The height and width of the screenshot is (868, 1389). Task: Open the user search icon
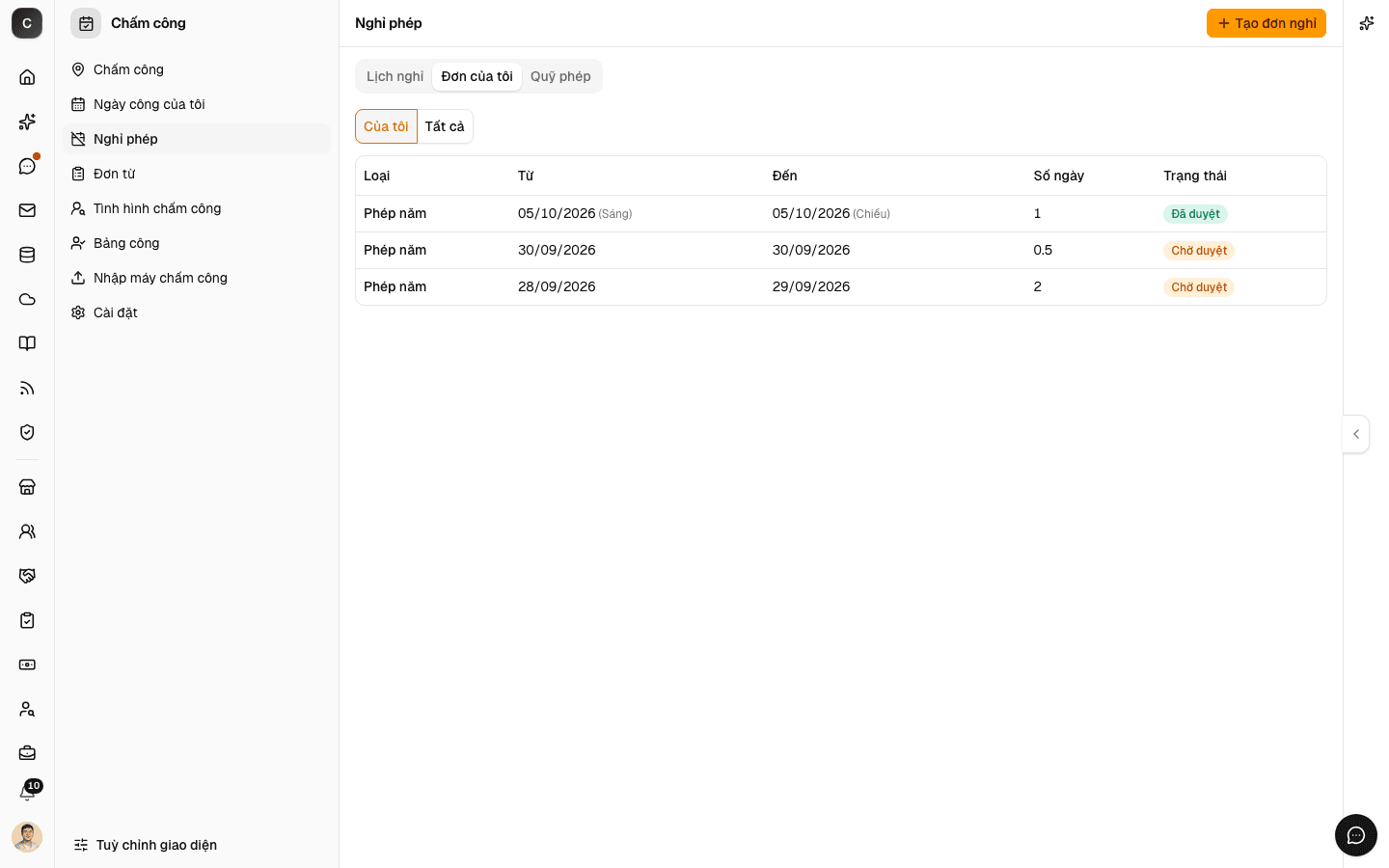(x=27, y=709)
